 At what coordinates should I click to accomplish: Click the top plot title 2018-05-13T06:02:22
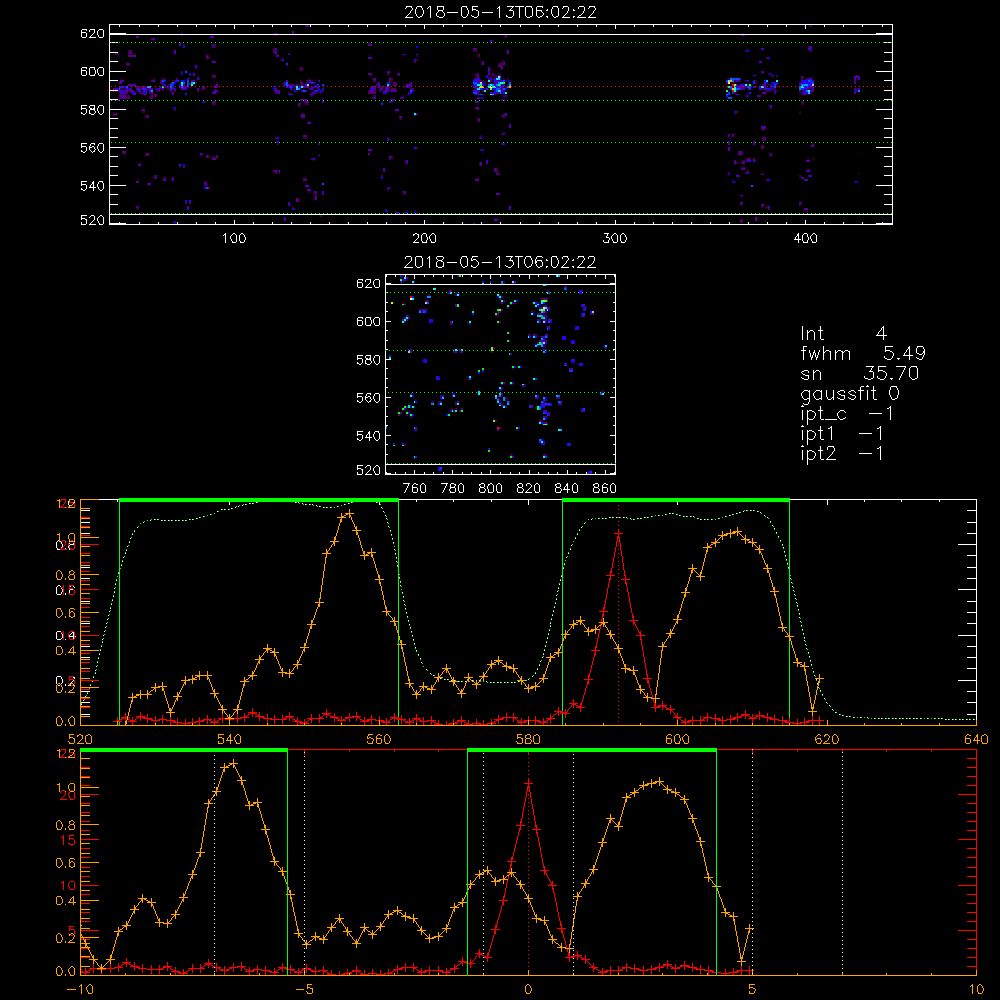(x=500, y=12)
